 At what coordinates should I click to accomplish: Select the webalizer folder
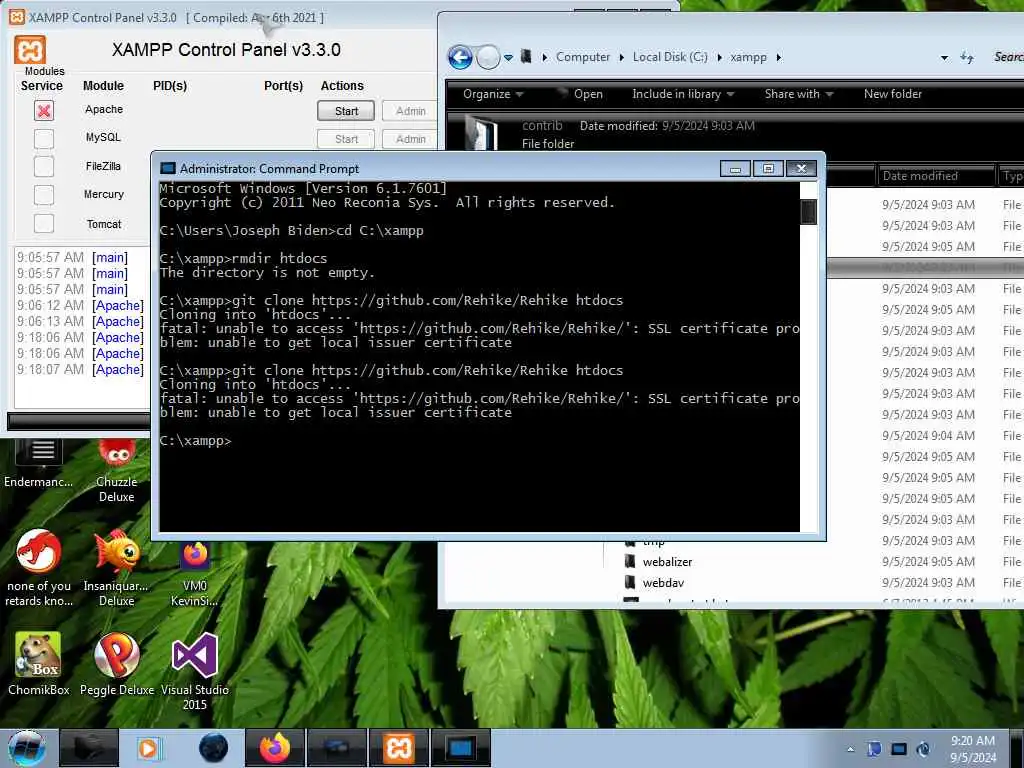(x=667, y=562)
